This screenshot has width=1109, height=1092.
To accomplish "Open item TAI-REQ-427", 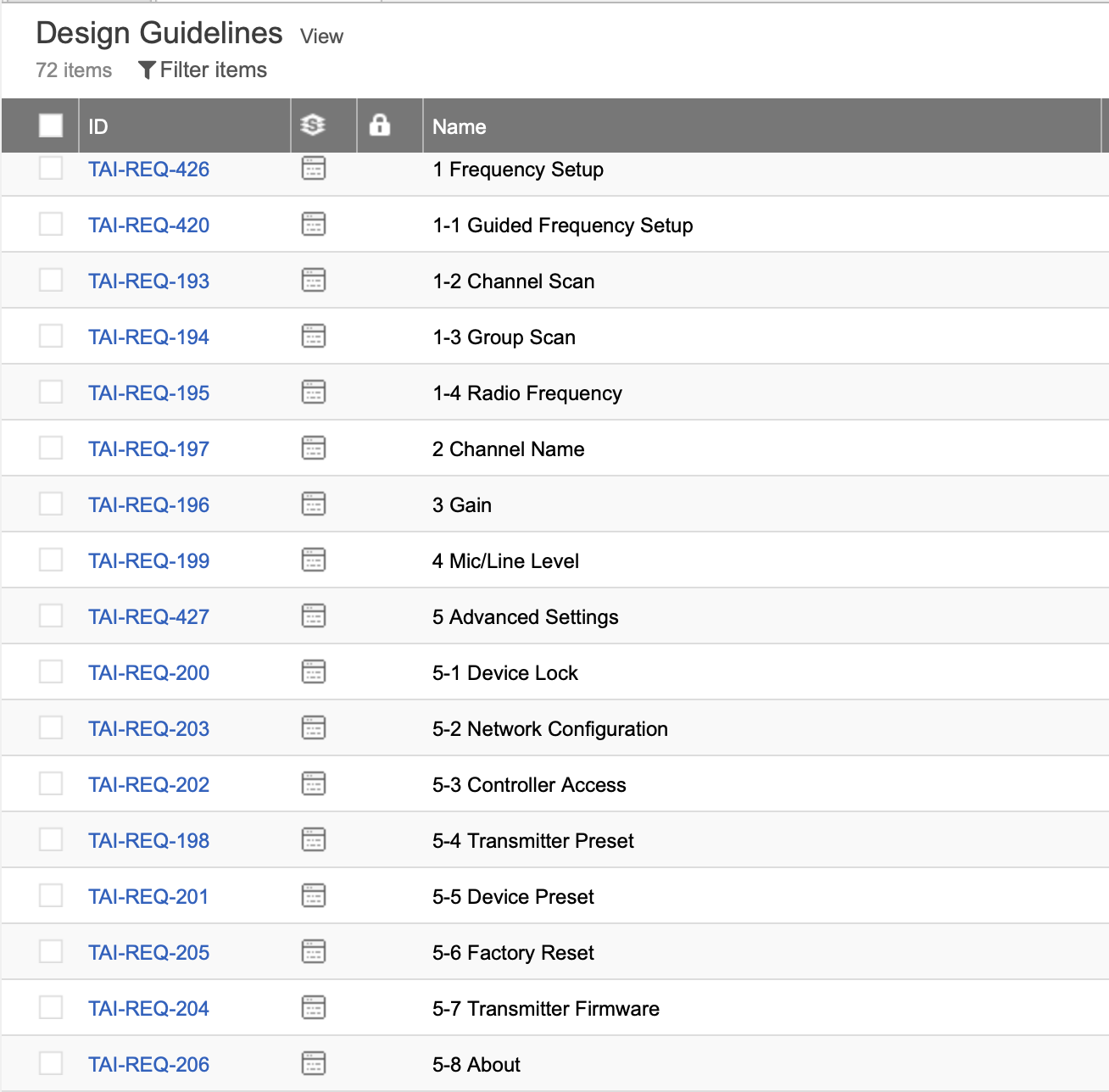I will [148, 616].
